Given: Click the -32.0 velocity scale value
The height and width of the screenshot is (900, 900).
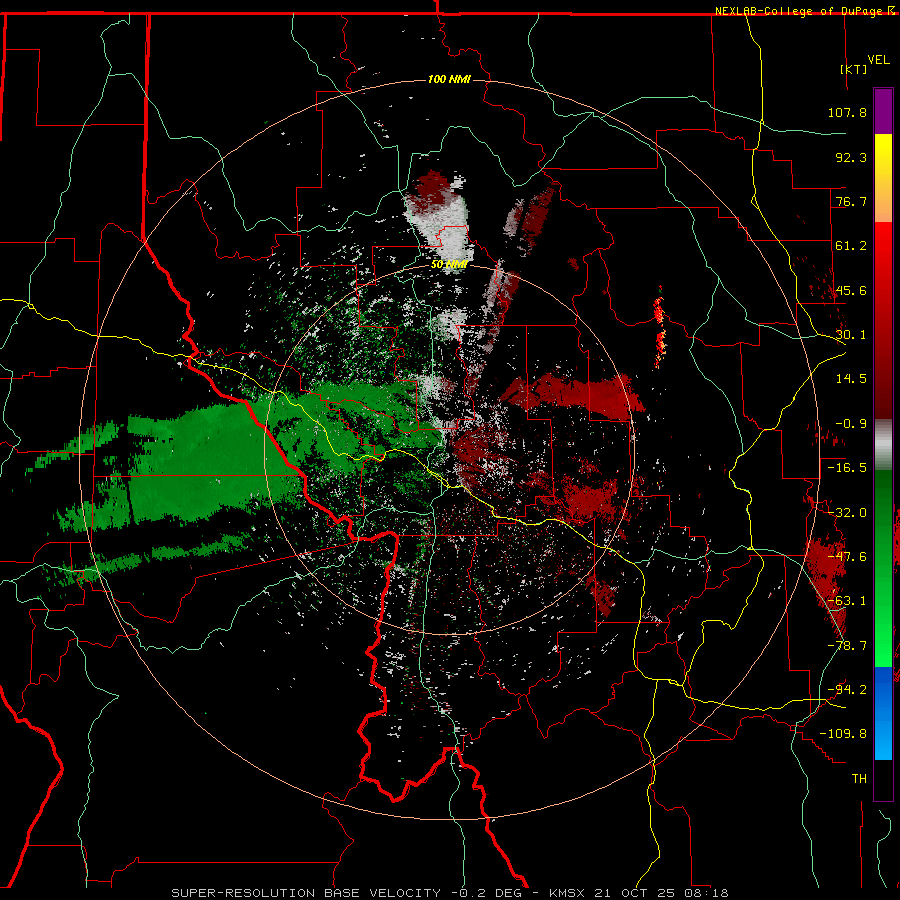Looking at the screenshot, I should (x=847, y=513).
